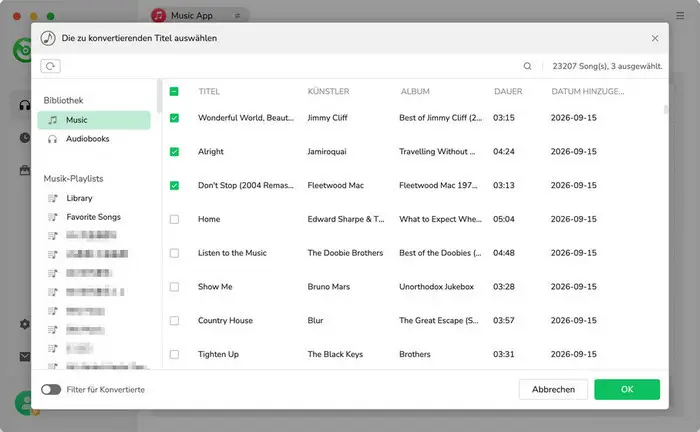The width and height of the screenshot is (700, 432).
Task: Click the headphones icon beside Audiobooks
Action: [x=53, y=139]
